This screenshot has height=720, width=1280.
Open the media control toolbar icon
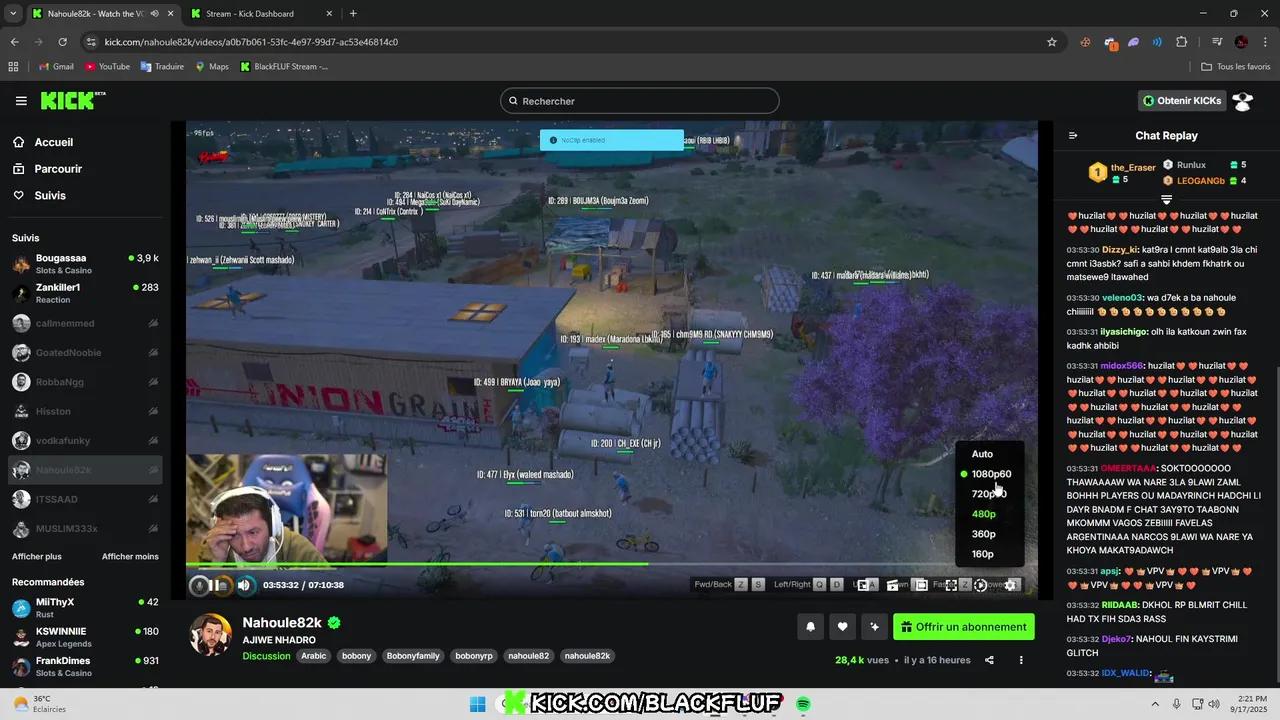coord(1217,42)
